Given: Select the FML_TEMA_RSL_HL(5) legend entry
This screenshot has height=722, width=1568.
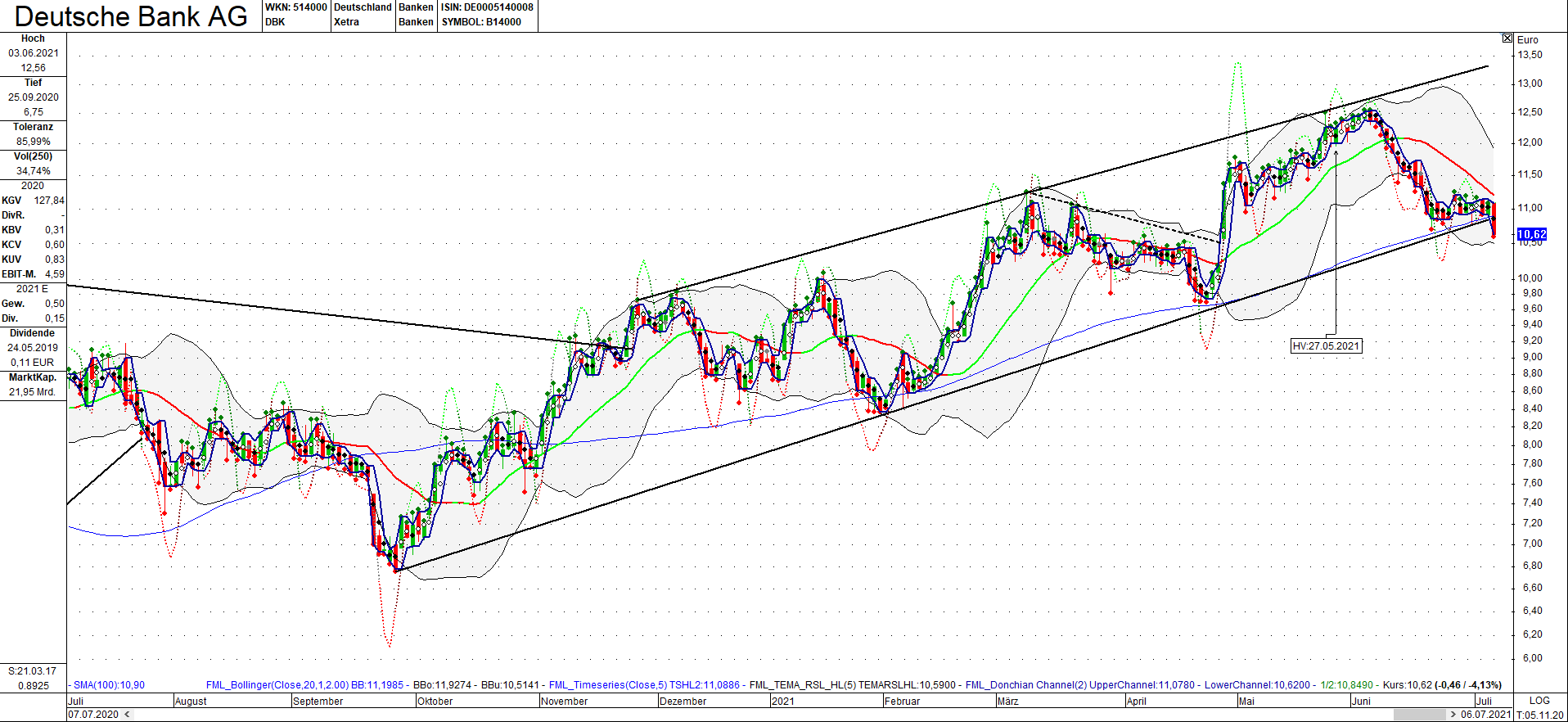Looking at the screenshot, I should click(x=852, y=685).
